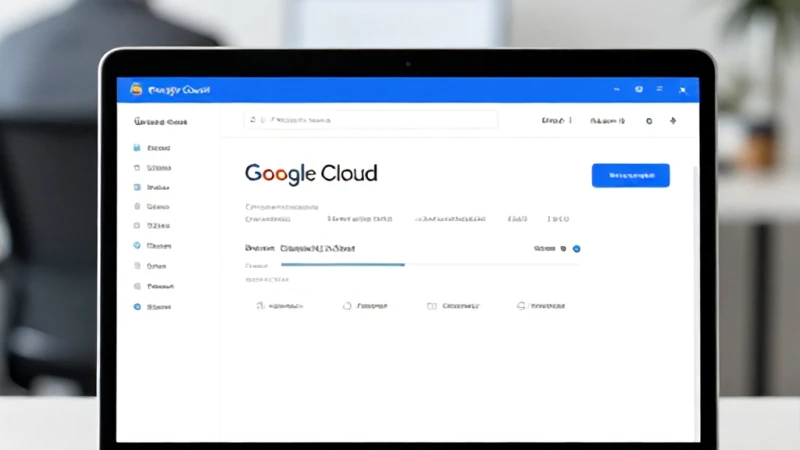Click the small ring icon beside the microphone icon

tap(649, 121)
